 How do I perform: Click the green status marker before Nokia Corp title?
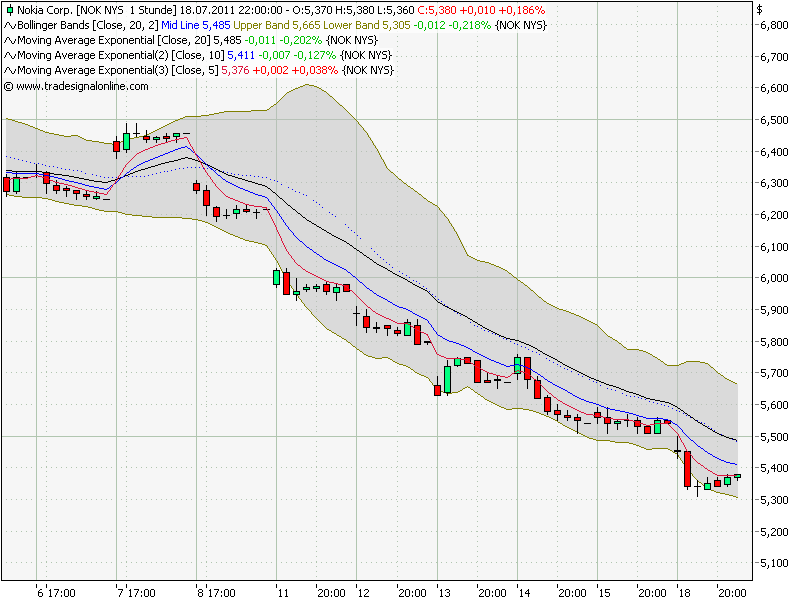tap(10, 8)
